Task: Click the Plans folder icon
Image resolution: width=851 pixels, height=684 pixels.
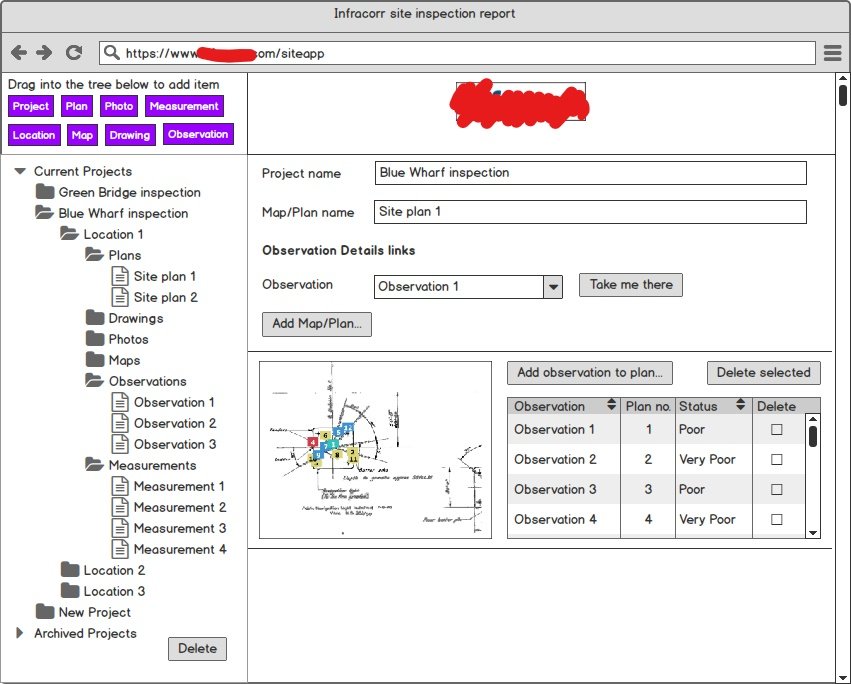Action: 94,255
